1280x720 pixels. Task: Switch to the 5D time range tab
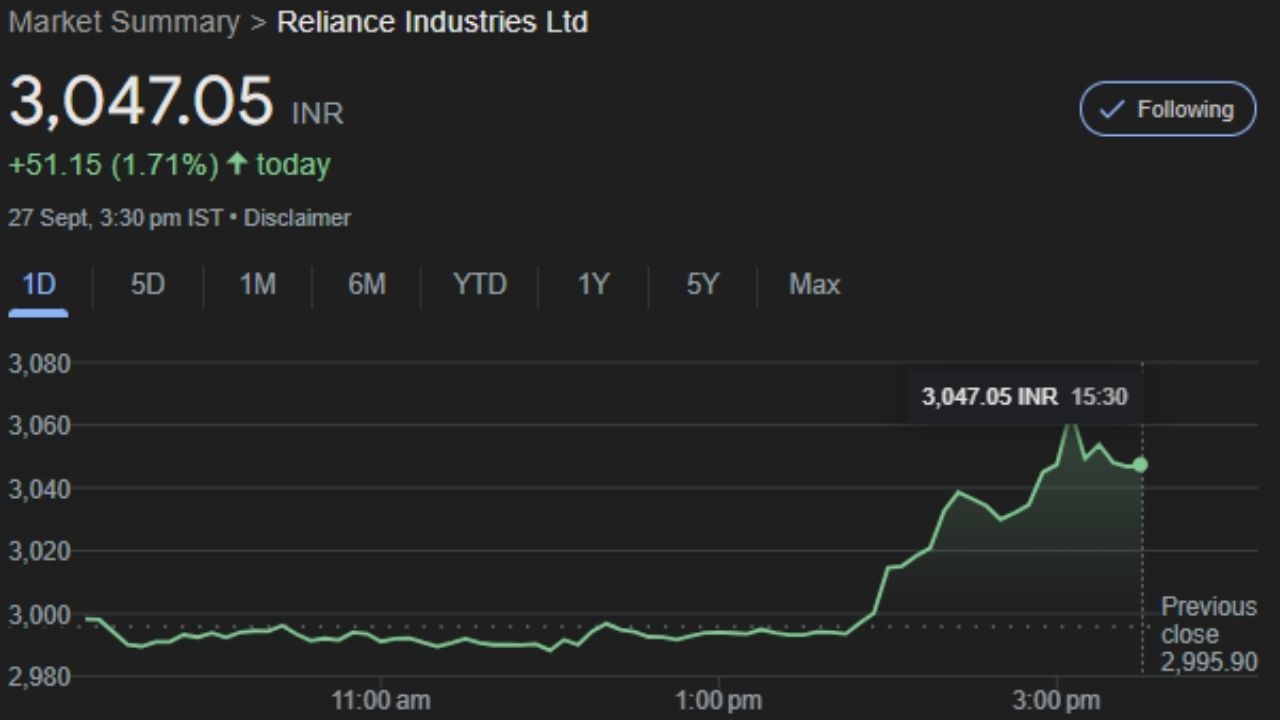pyautogui.click(x=147, y=285)
